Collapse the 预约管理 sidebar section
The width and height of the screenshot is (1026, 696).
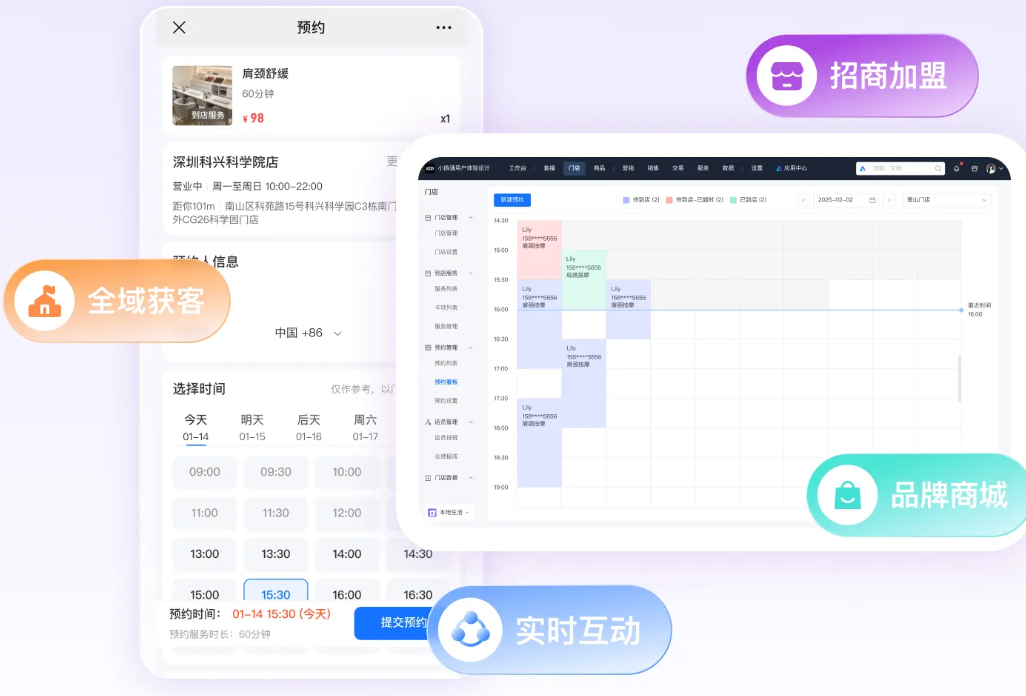[x=471, y=347]
